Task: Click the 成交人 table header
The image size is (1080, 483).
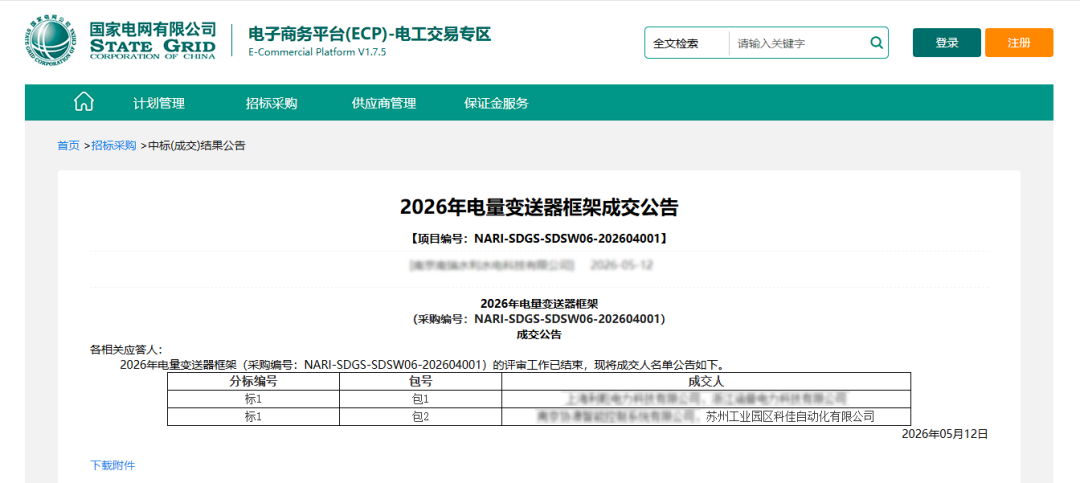Action: pos(706,380)
